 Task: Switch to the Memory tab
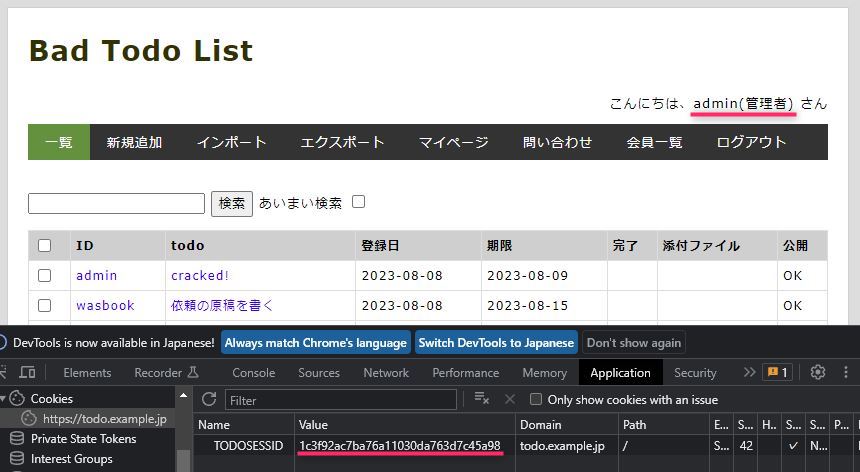point(545,373)
